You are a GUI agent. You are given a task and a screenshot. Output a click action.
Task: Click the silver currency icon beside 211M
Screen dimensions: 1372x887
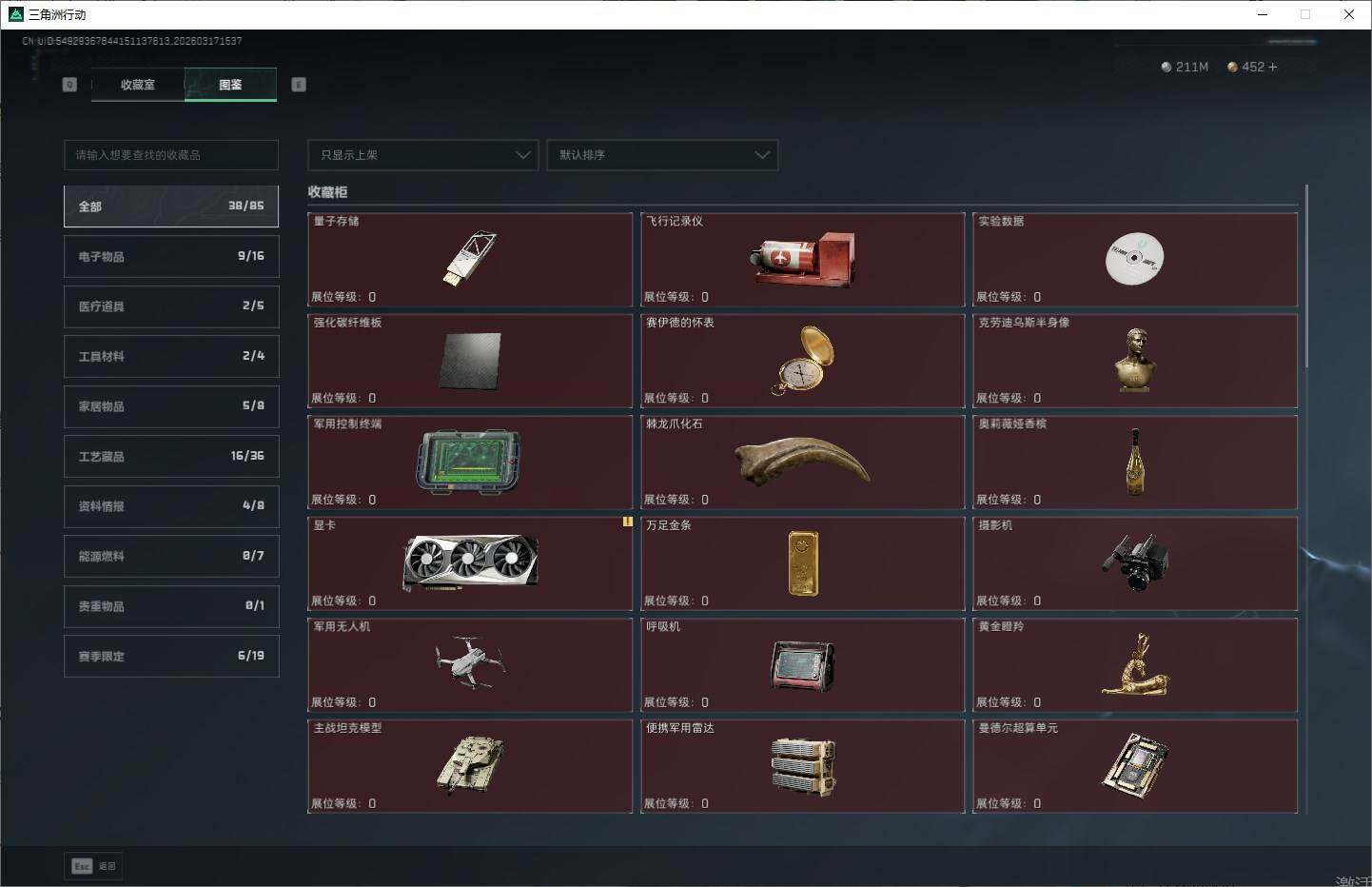click(1166, 67)
